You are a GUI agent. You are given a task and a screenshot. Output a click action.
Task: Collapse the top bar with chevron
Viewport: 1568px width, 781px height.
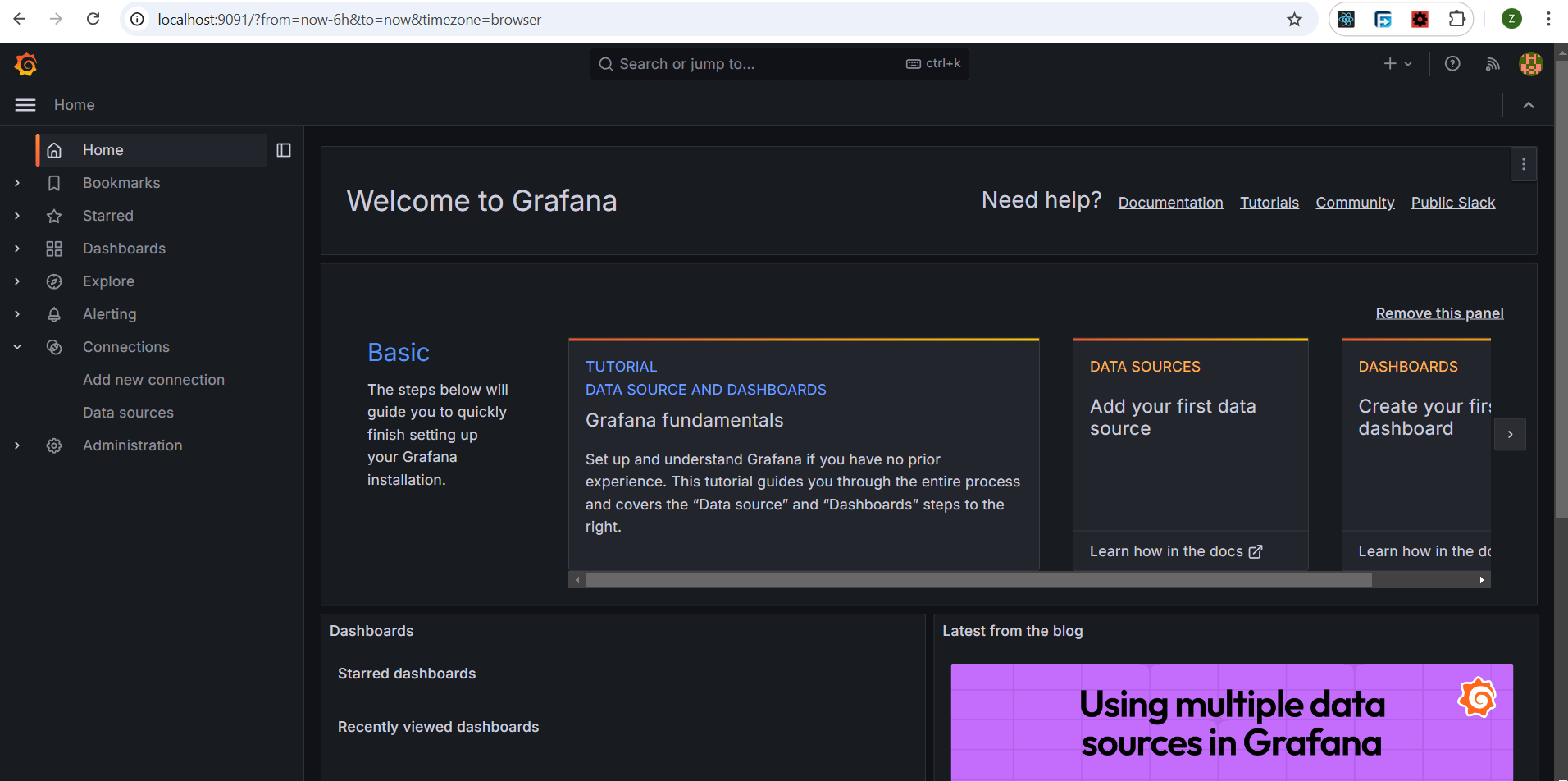(1528, 105)
